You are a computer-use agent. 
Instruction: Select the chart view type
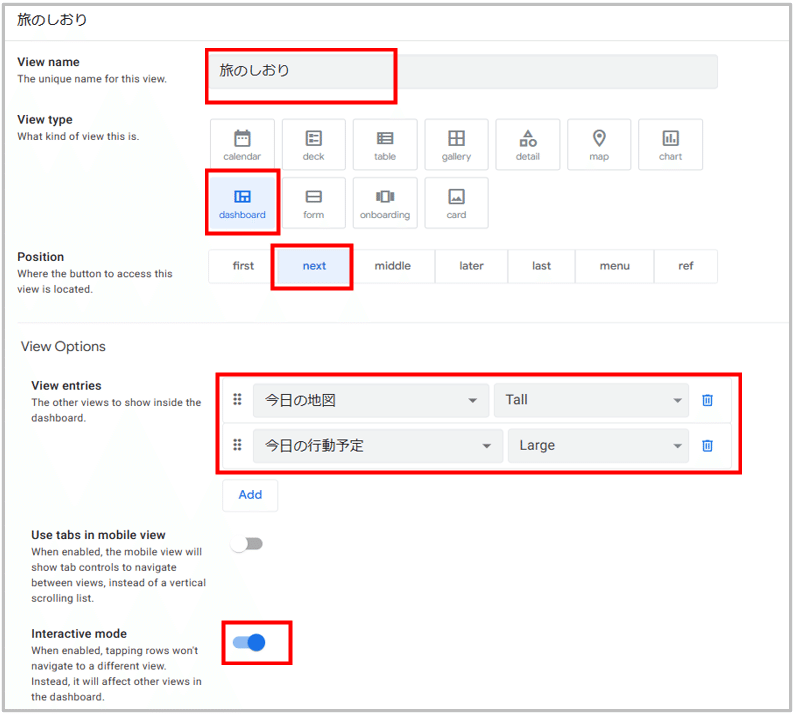click(x=671, y=145)
